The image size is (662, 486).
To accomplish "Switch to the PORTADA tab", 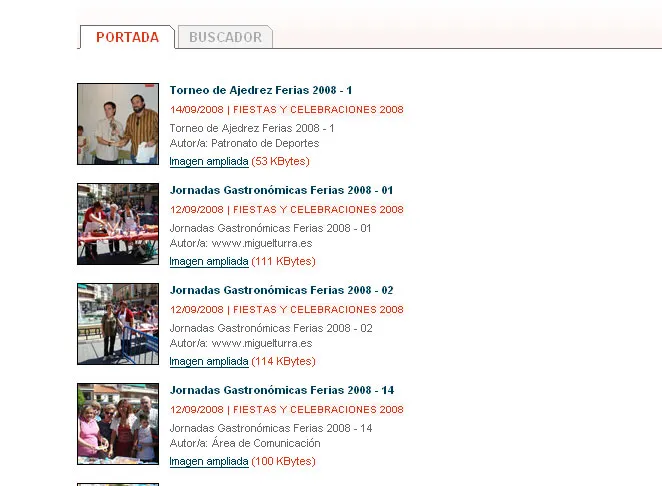I will [x=127, y=37].
